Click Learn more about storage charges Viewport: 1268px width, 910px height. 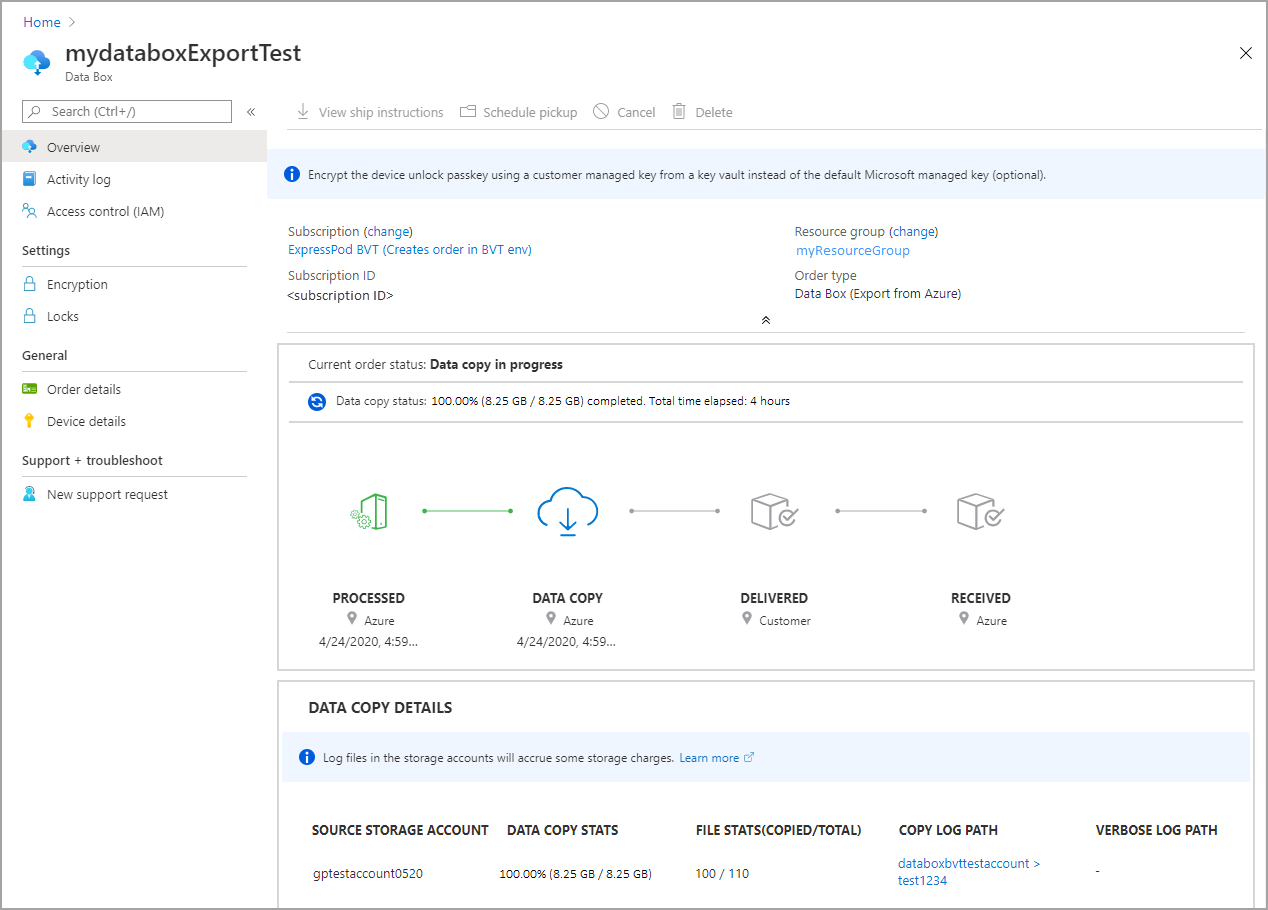coord(710,757)
